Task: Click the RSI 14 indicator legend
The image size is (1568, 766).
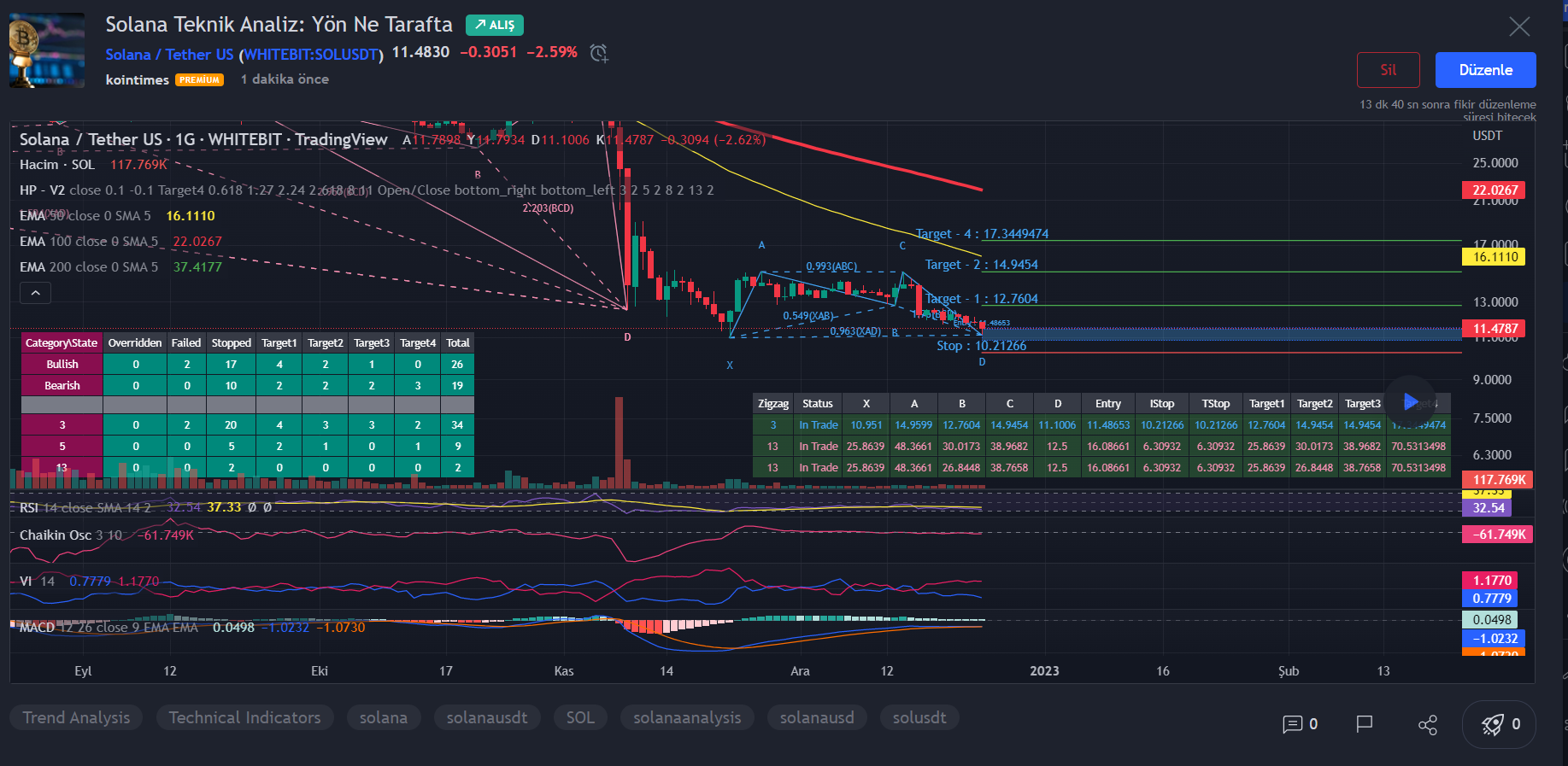Action: 145,507
